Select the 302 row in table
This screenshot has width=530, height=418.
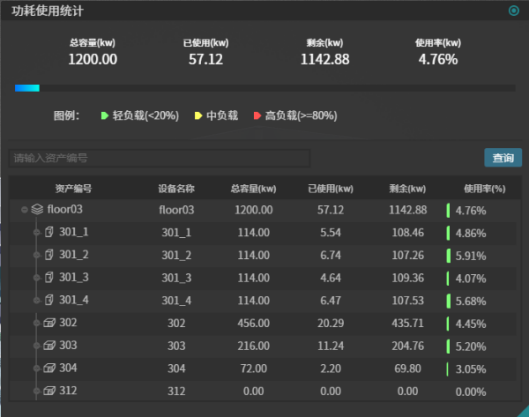263,323
